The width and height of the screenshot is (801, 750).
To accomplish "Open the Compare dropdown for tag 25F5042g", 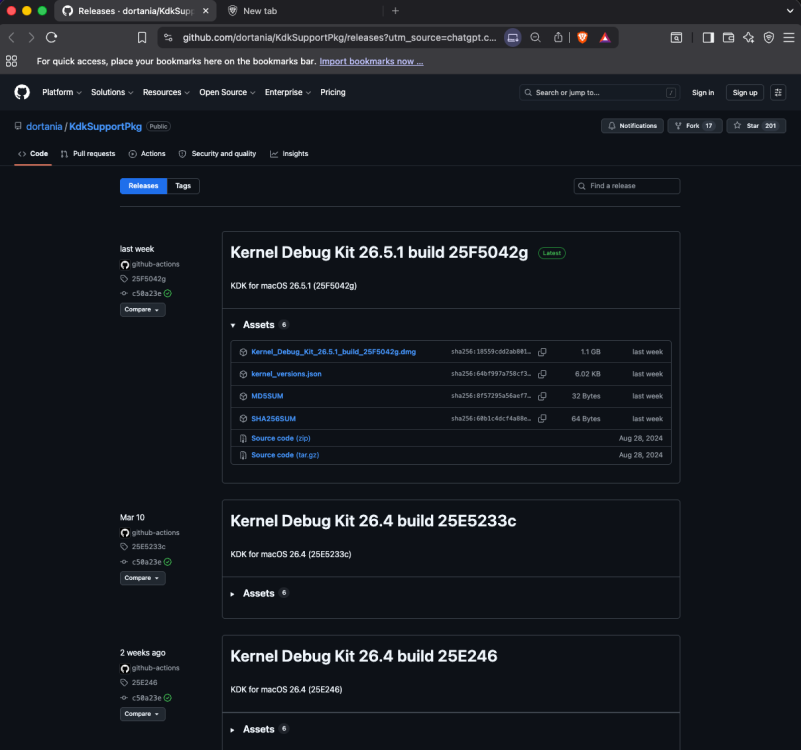I will click(x=143, y=310).
